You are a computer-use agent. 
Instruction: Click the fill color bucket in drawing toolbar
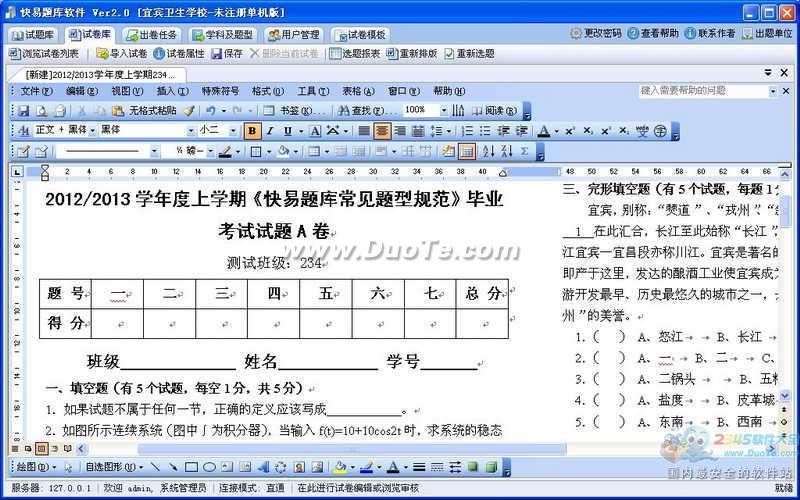point(339,467)
